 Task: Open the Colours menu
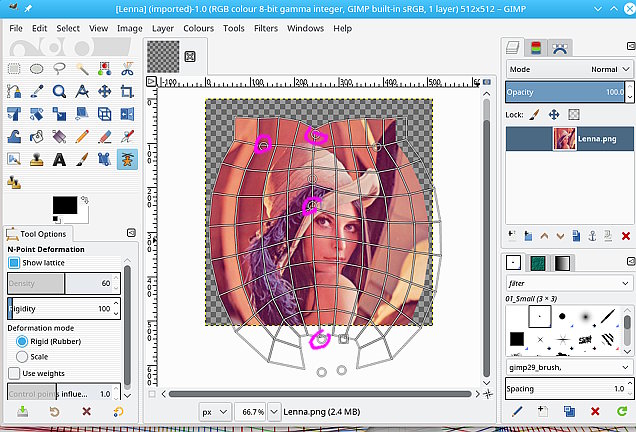198,28
